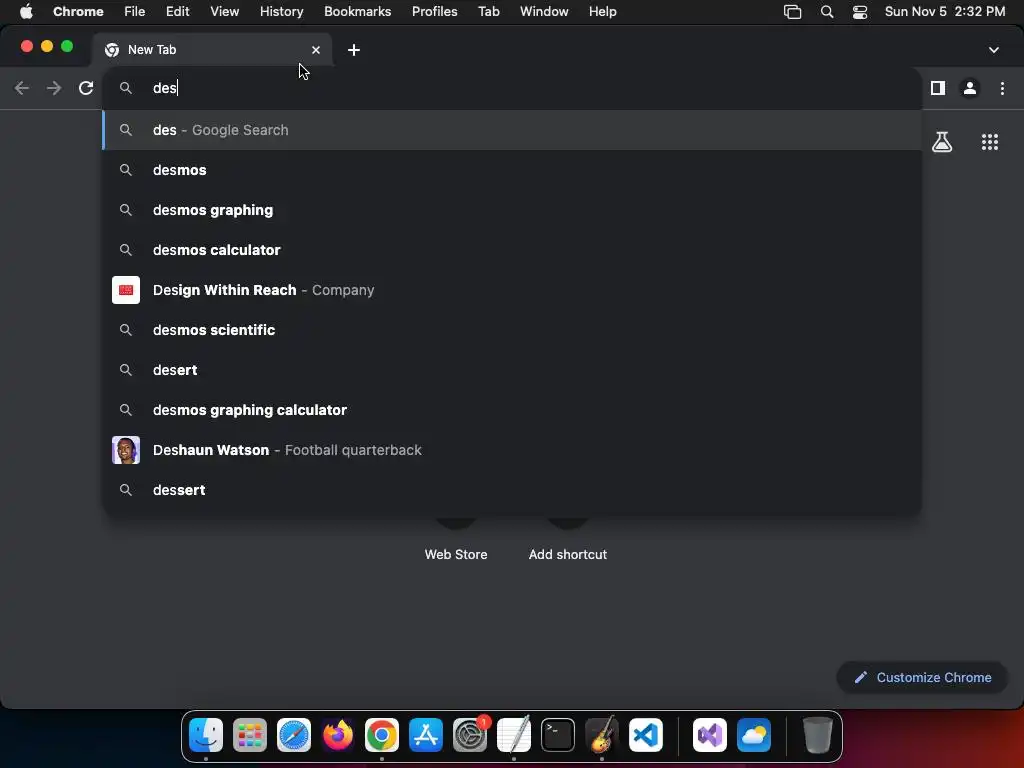Open a new tab with the plus button
Screen dimensions: 1024x768
coord(353,50)
